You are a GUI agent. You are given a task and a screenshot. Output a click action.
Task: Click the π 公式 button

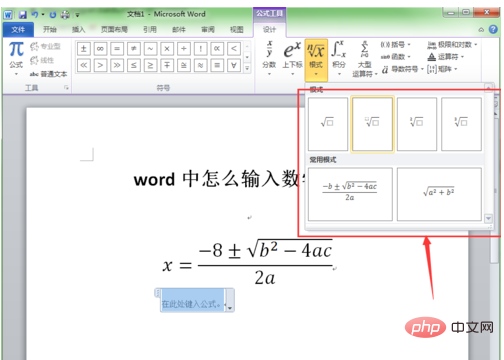pos(16,57)
